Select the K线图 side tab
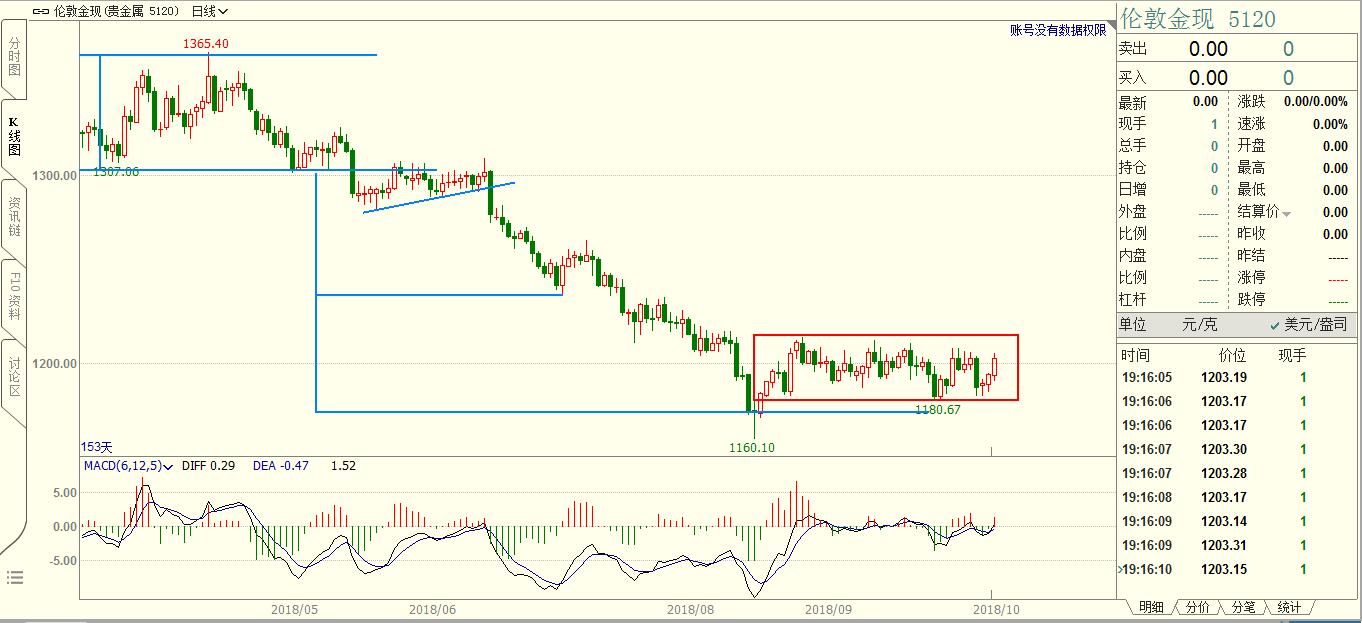The height and width of the screenshot is (623, 1362). pyautogui.click(x=14, y=136)
